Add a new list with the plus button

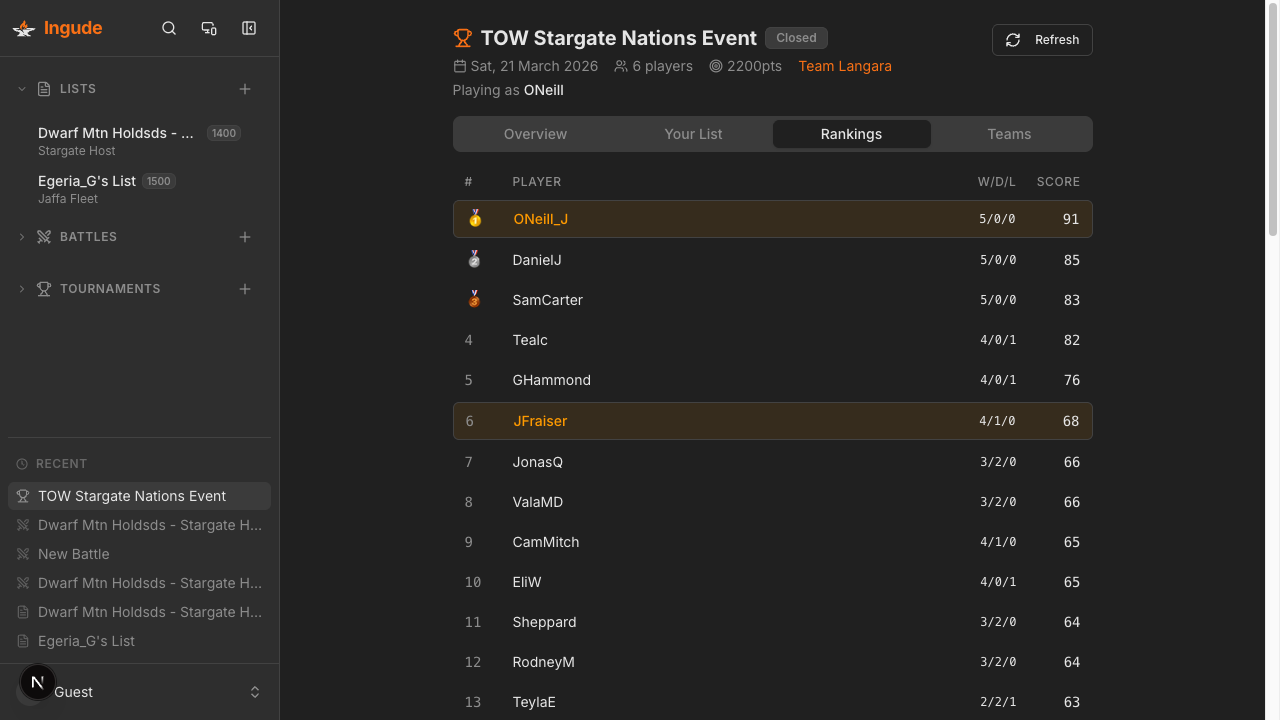245,88
